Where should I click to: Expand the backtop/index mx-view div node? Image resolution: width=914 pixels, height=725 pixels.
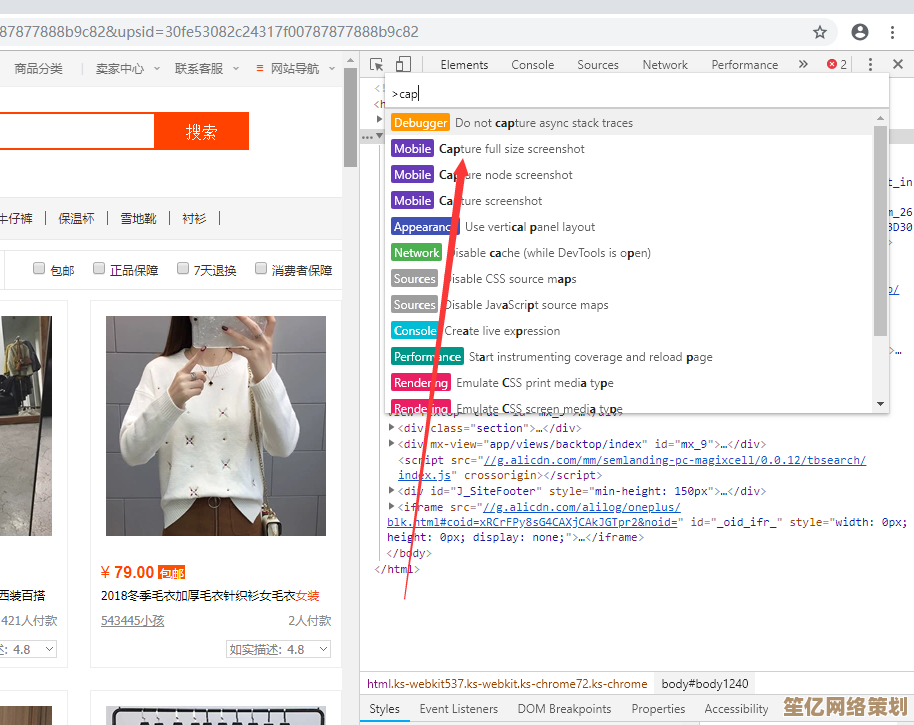[392, 444]
